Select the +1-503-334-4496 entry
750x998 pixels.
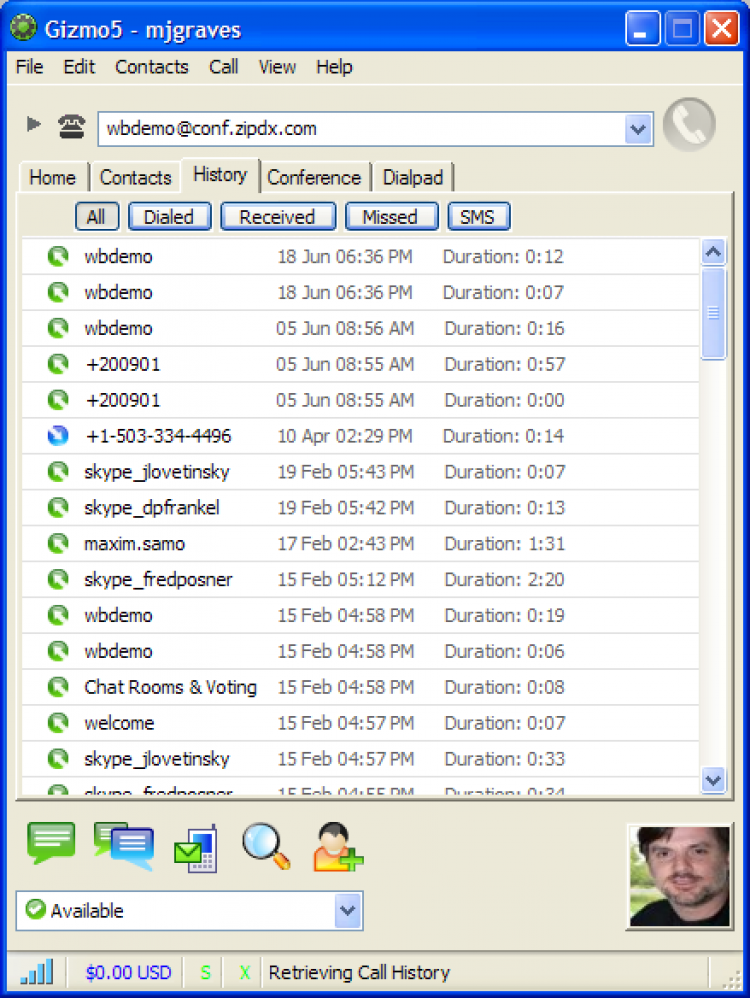pos(360,436)
